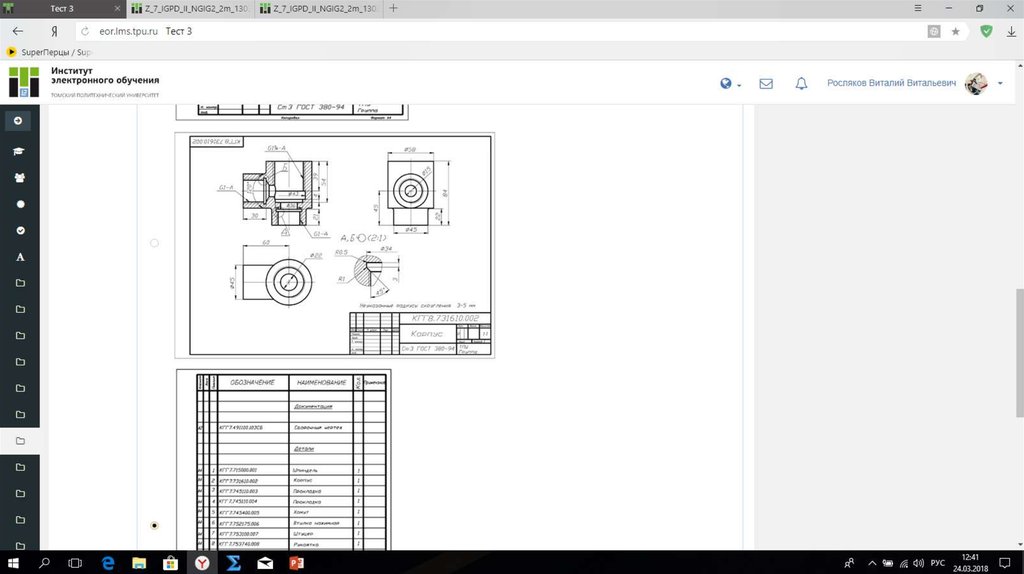Viewport: 1024px width, 574px height.
Task: Open Microsoft Edge from the taskbar
Action: [x=108, y=563]
